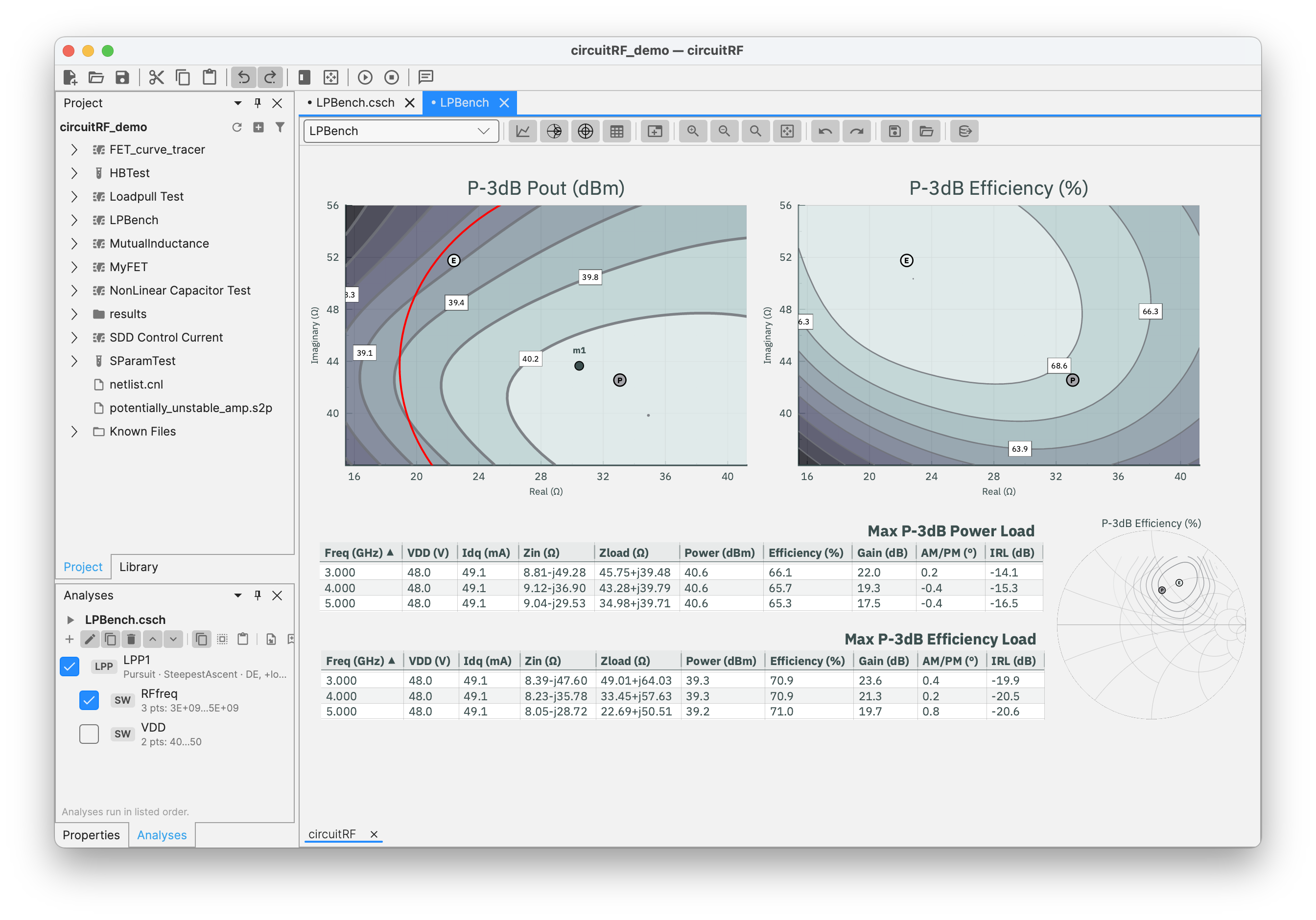Click the zoom in magnifier icon
Screen dimensions: 1316x920
[693, 131]
